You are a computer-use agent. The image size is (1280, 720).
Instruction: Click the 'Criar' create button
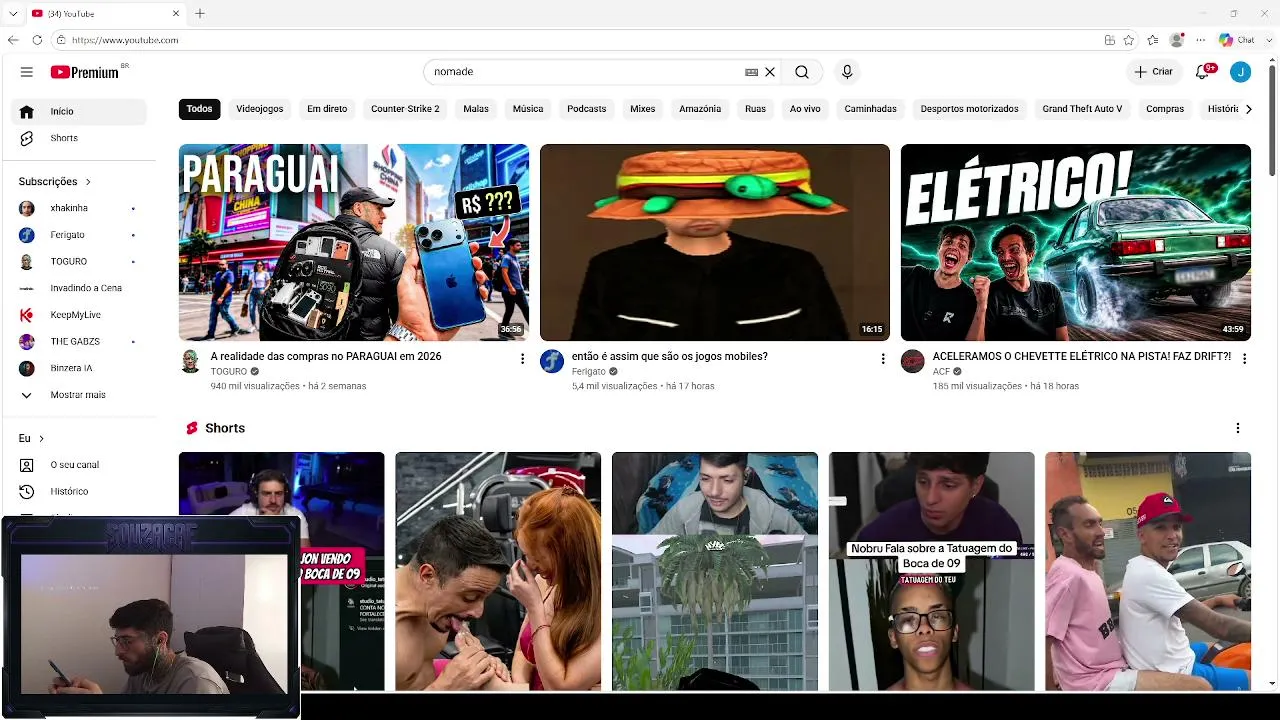[1153, 72]
